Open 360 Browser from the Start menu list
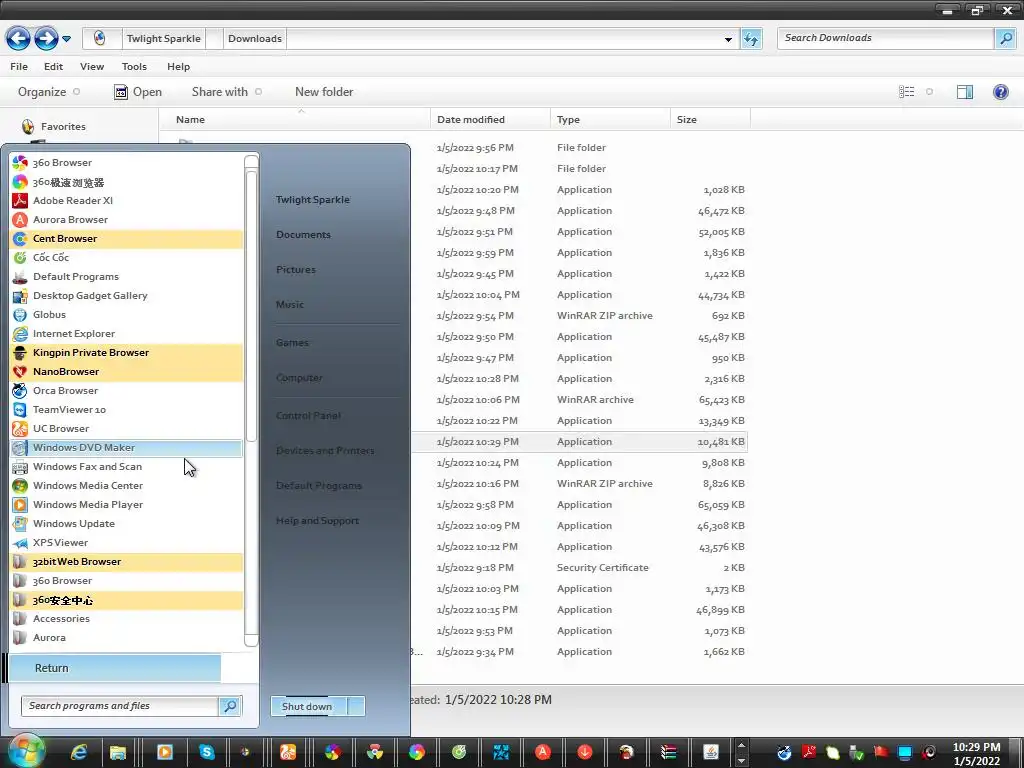Viewport: 1024px width, 768px height. (x=127, y=163)
